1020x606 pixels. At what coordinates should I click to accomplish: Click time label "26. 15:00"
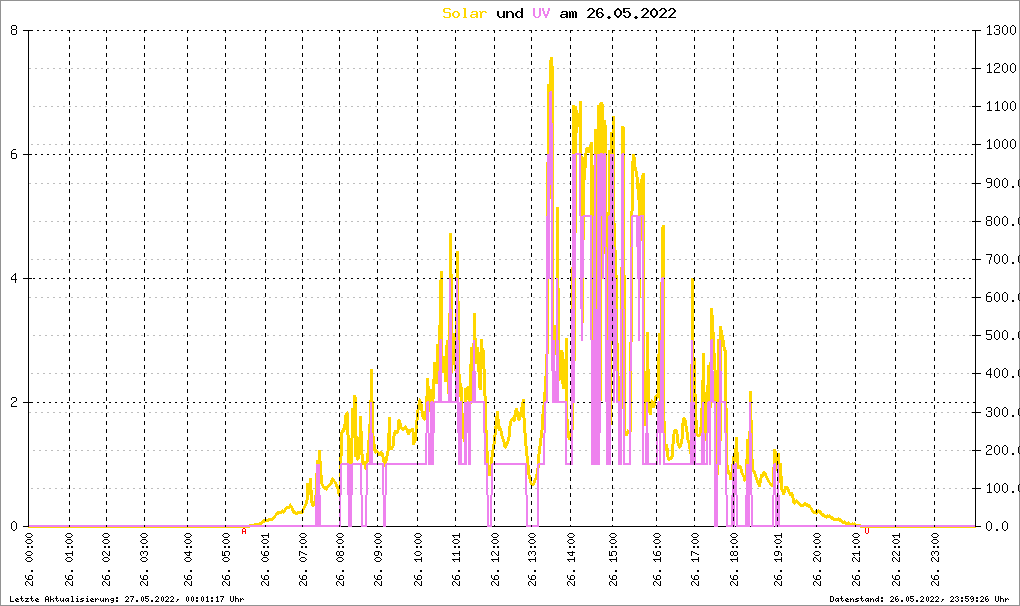pos(613,559)
